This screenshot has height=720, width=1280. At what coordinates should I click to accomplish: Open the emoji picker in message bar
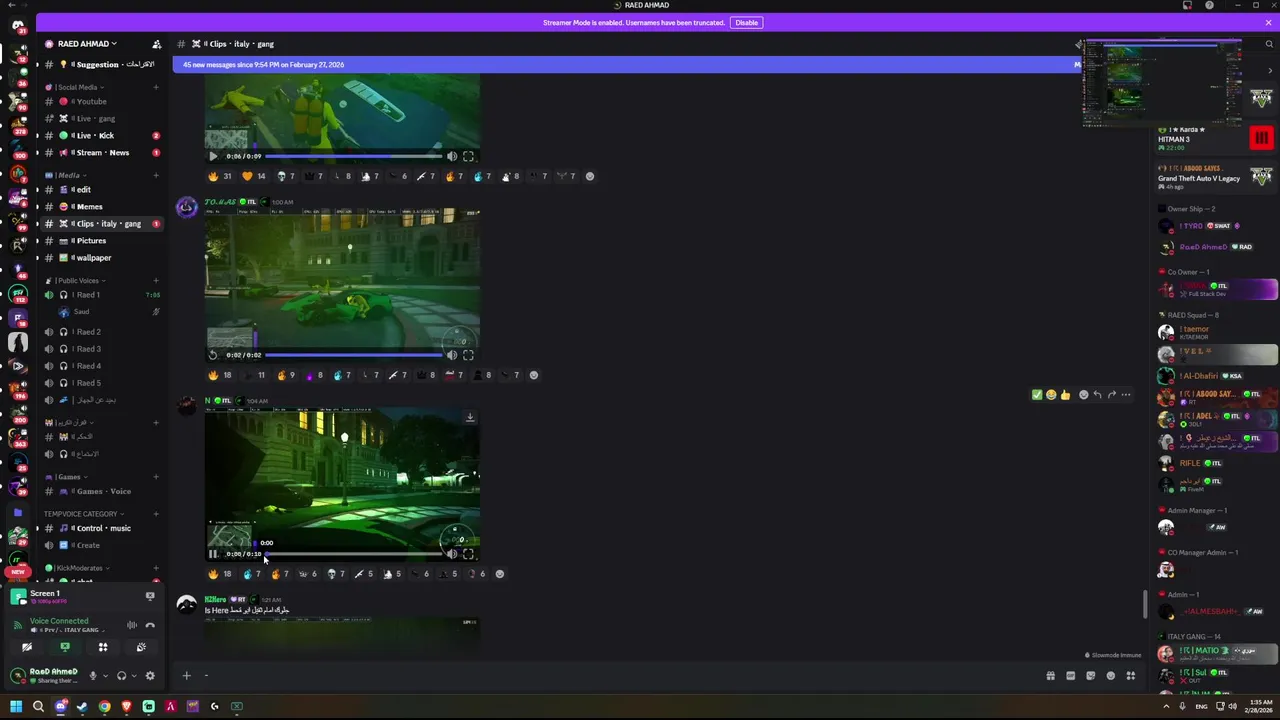(1110, 676)
